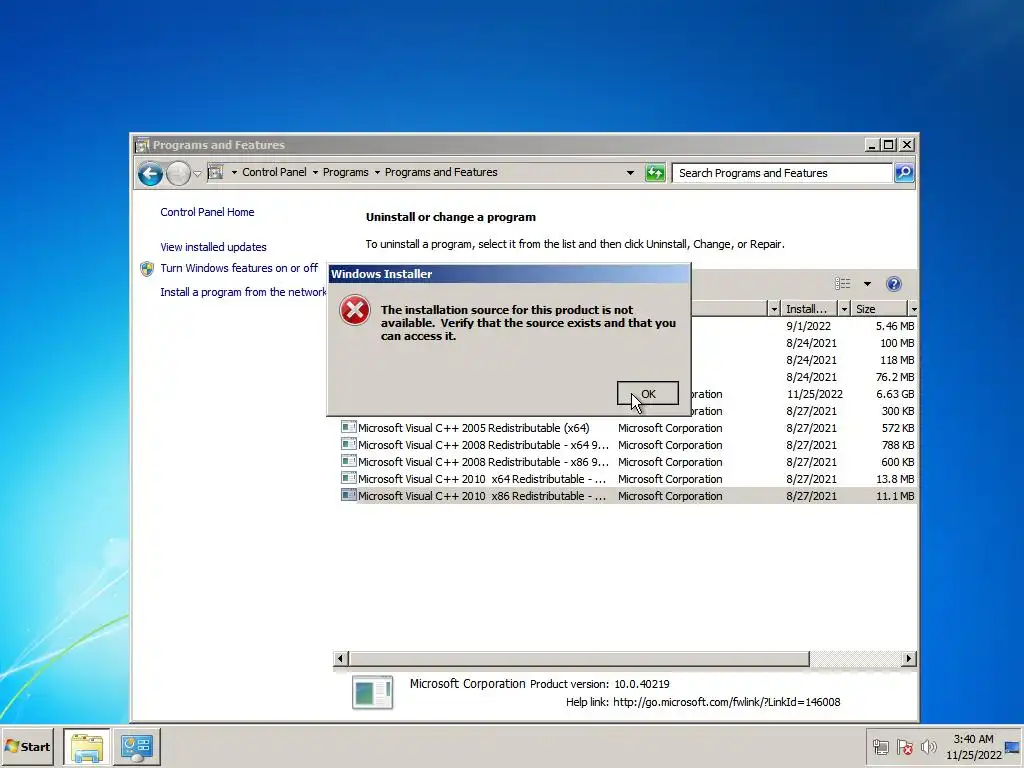The image size is (1024, 768).
Task: Click the Show desktop tray icon
Action: tap(1012, 747)
